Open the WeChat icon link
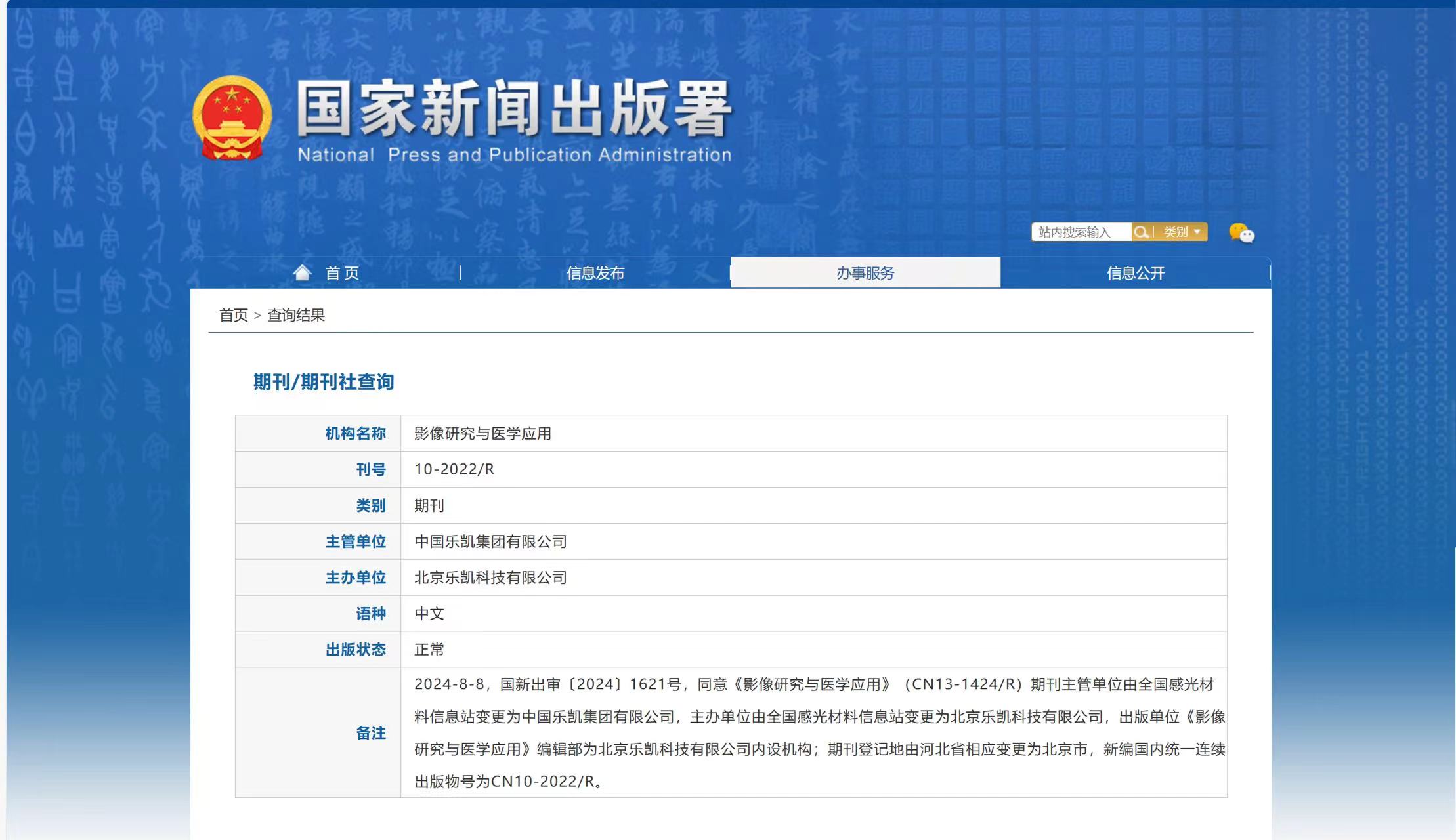 [x=1241, y=233]
